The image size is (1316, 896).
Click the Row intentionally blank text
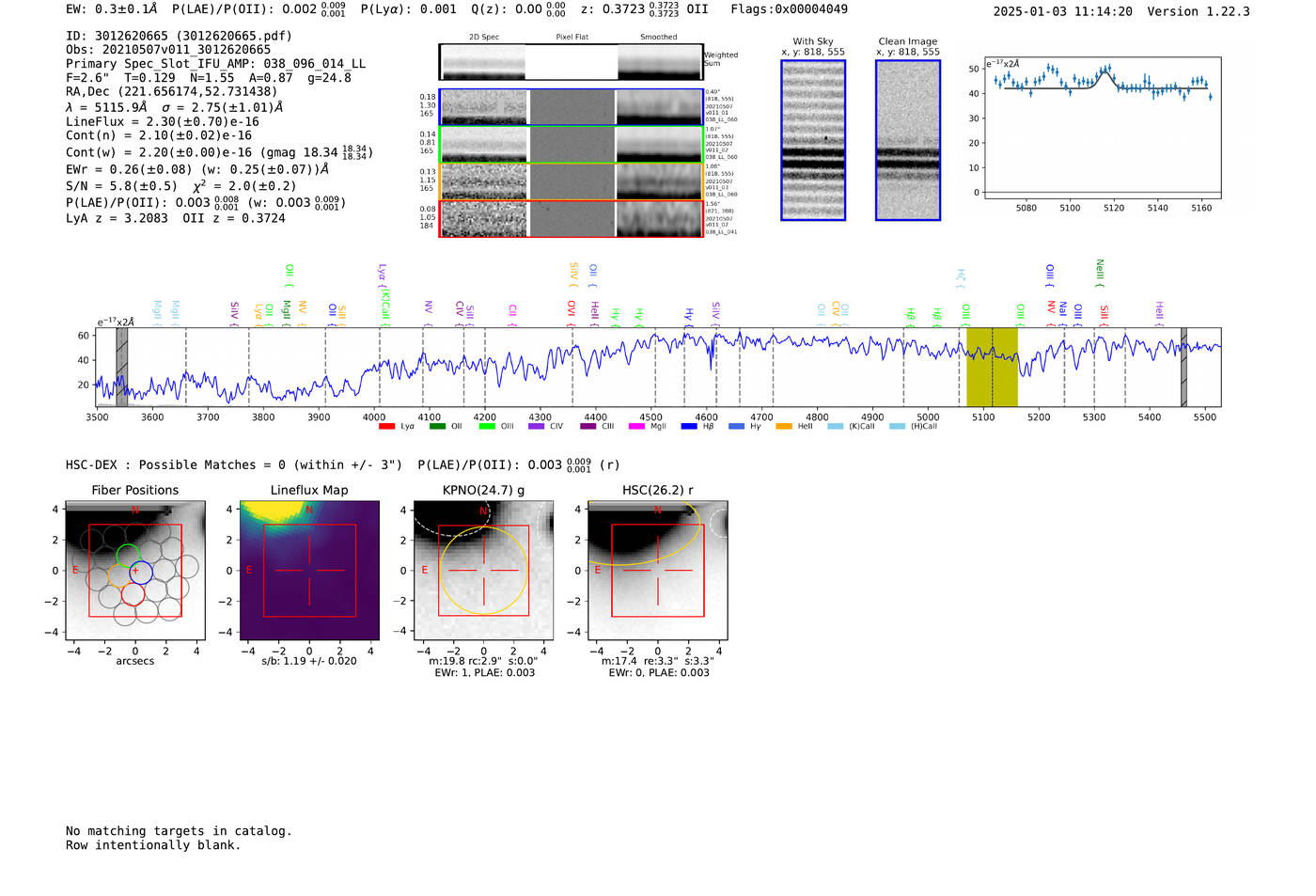pos(153,845)
